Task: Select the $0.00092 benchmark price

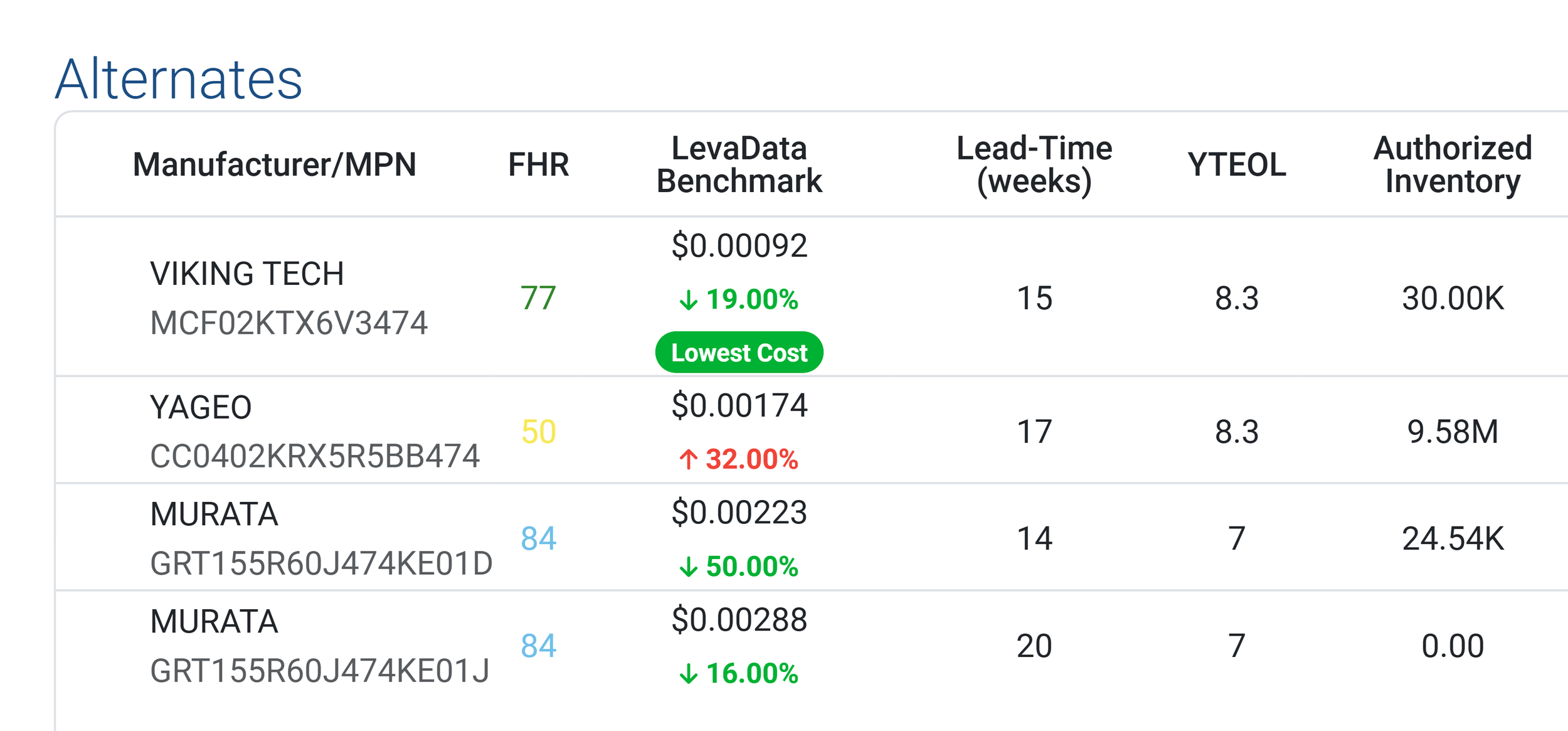Action: point(739,246)
